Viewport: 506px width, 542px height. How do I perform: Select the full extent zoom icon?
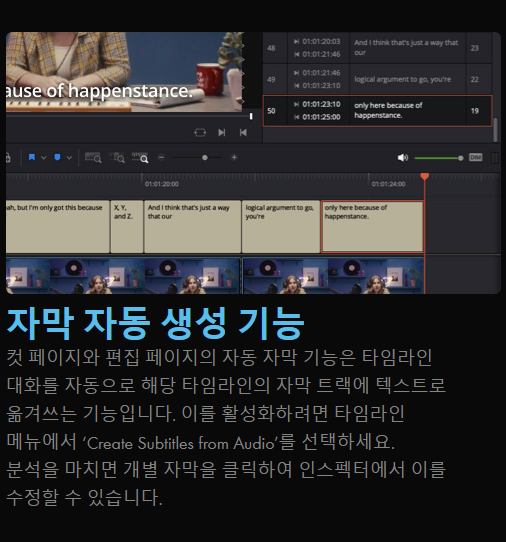[x=93, y=158]
